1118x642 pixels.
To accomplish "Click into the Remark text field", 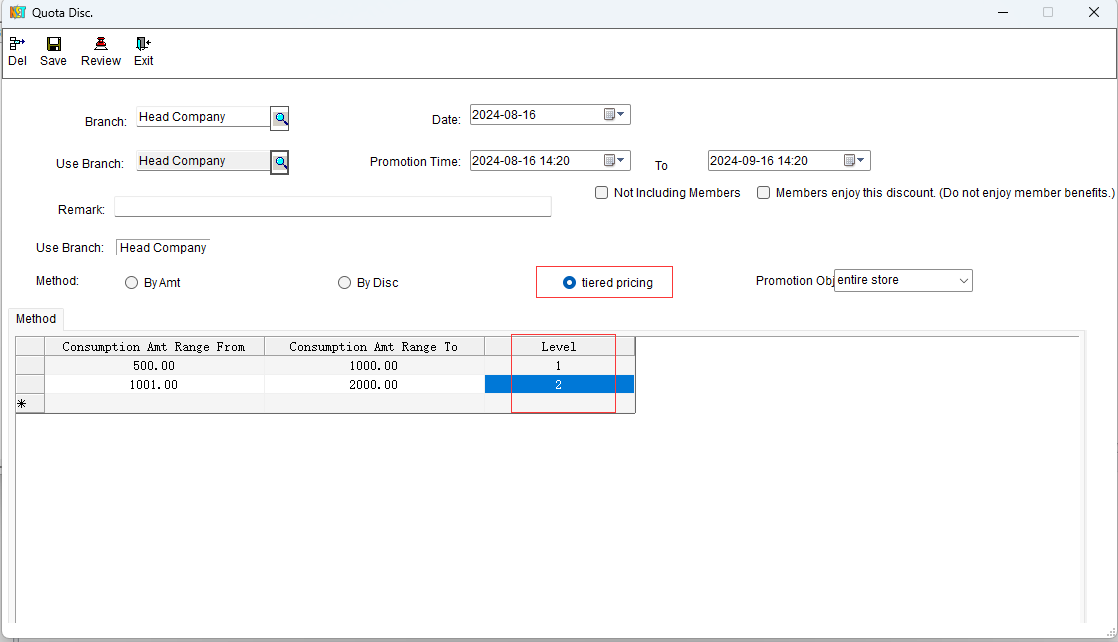I will (332, 207).
